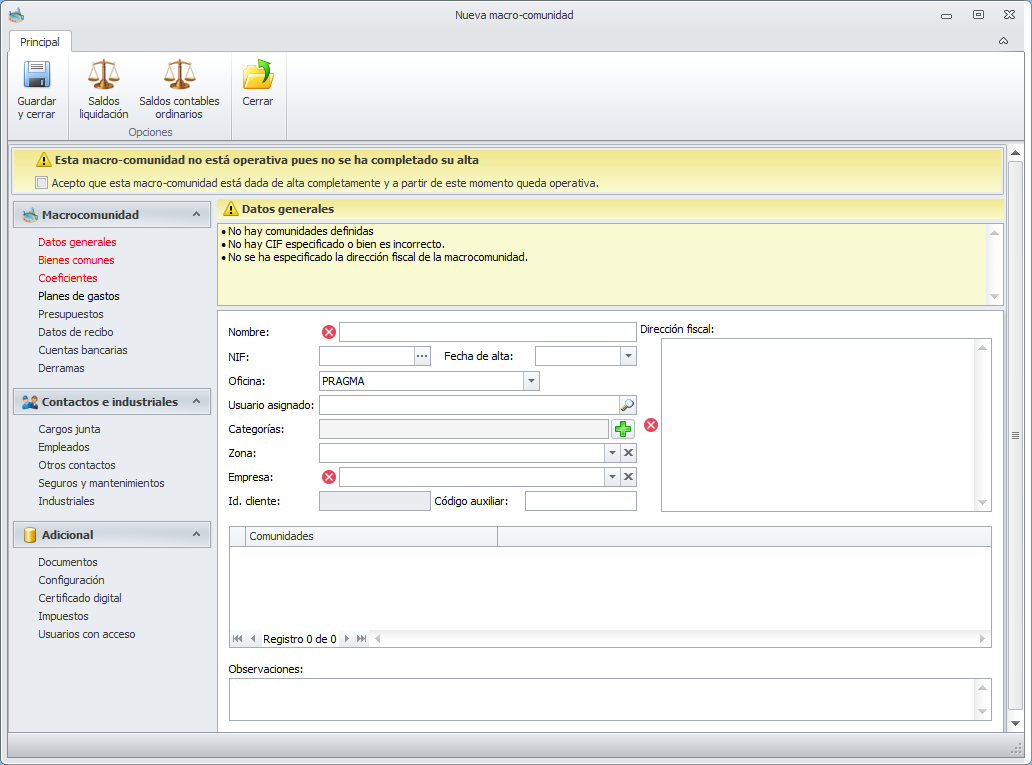Go to Cuentas bancarias section
The height and width of the screenshot is (765, 1032).
(82, 350)
